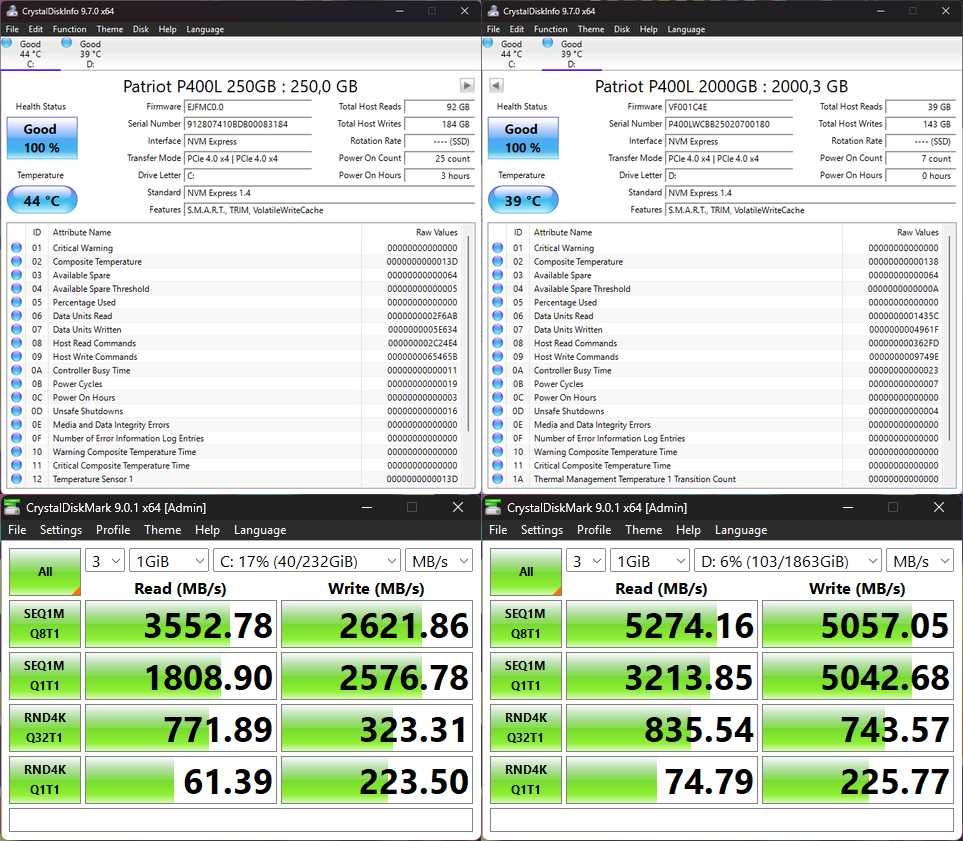Run RND4K Q32T1 test on C: drive
Image resolution: width=963 pixels, height=841 pixels.
click(45, 727)
